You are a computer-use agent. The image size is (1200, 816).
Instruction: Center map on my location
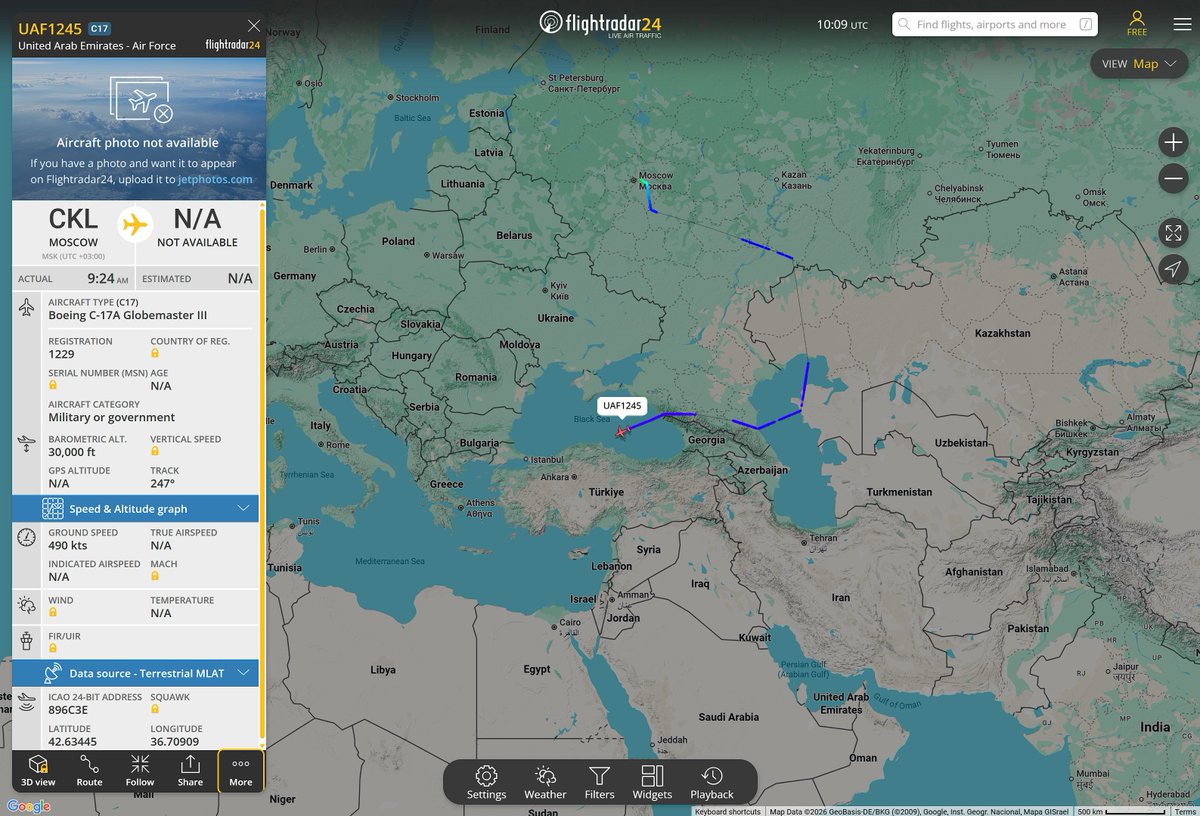[x=1173, y=268]
